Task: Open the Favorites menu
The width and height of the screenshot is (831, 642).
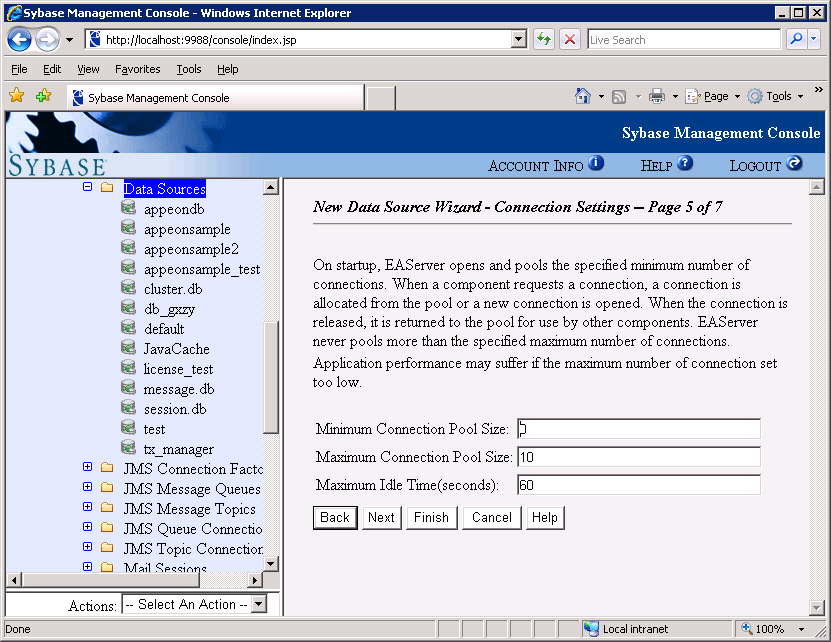Action: 137,69
